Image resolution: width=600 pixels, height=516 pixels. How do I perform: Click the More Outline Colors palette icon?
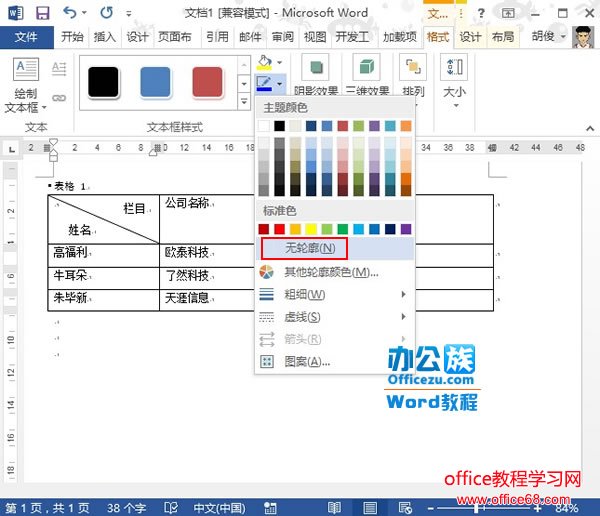(x=267, y=272)
